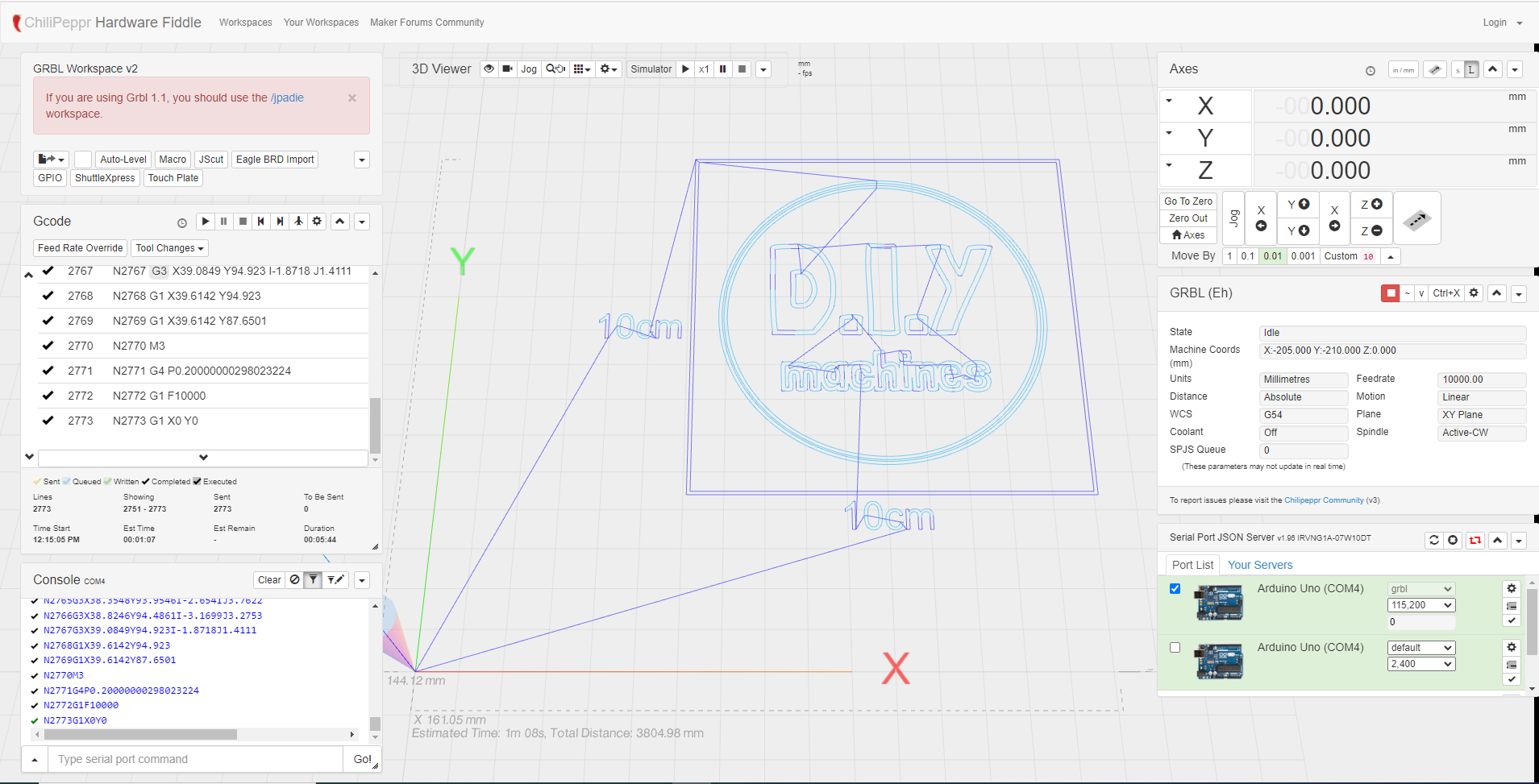Pause Gcode execution
Image resolution: width=1539 pixels, height=784 pixels.
(224, 221)
